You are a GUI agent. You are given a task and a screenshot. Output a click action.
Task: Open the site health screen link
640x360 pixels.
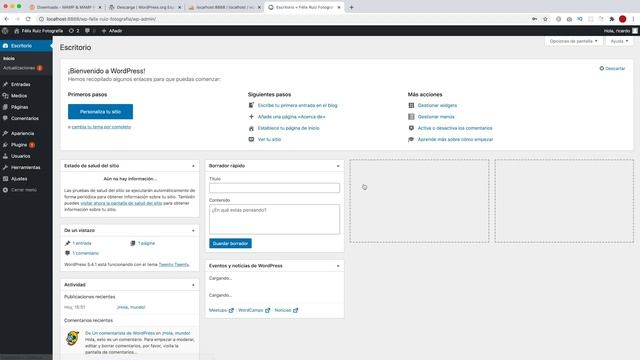[121, 203]
